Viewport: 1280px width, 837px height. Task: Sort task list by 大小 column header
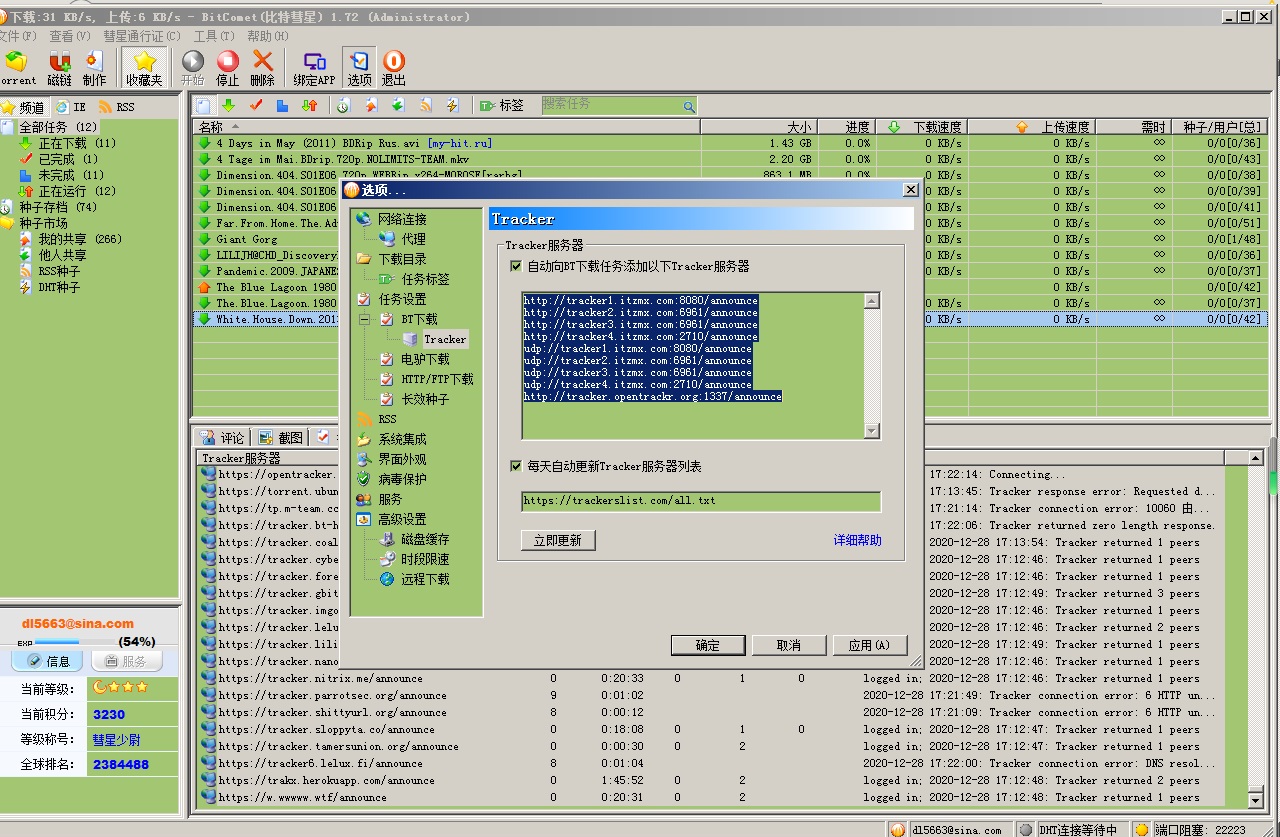(758, 127)
